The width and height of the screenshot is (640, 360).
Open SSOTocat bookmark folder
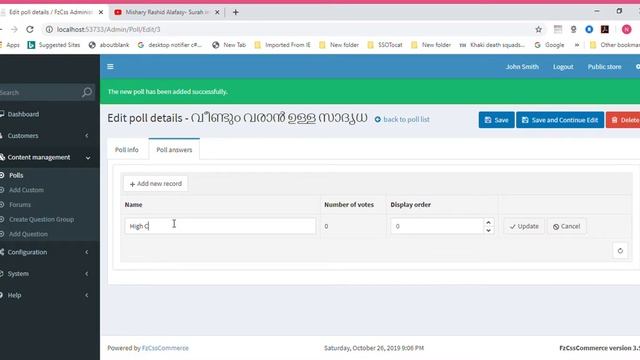(x=384, y=45)
